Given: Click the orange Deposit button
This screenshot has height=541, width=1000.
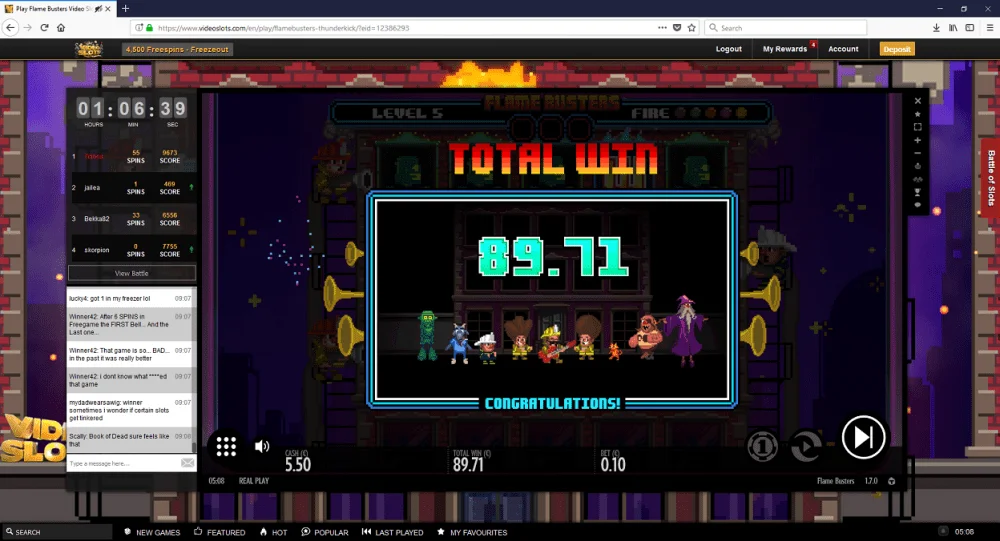Looking at the screenshot, I should (897, 49).
